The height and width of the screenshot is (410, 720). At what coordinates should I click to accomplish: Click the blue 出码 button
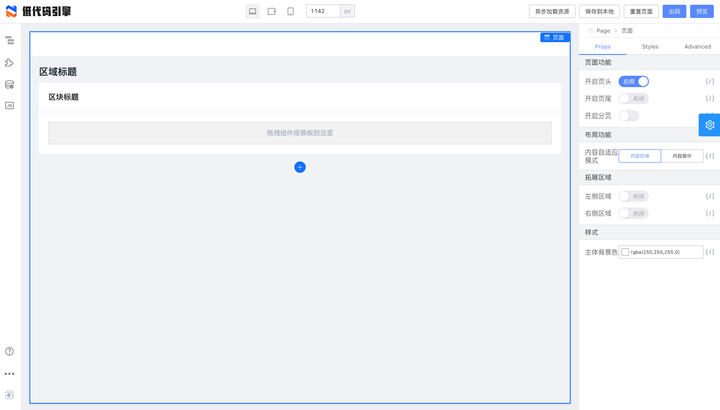tap(674, 11)
